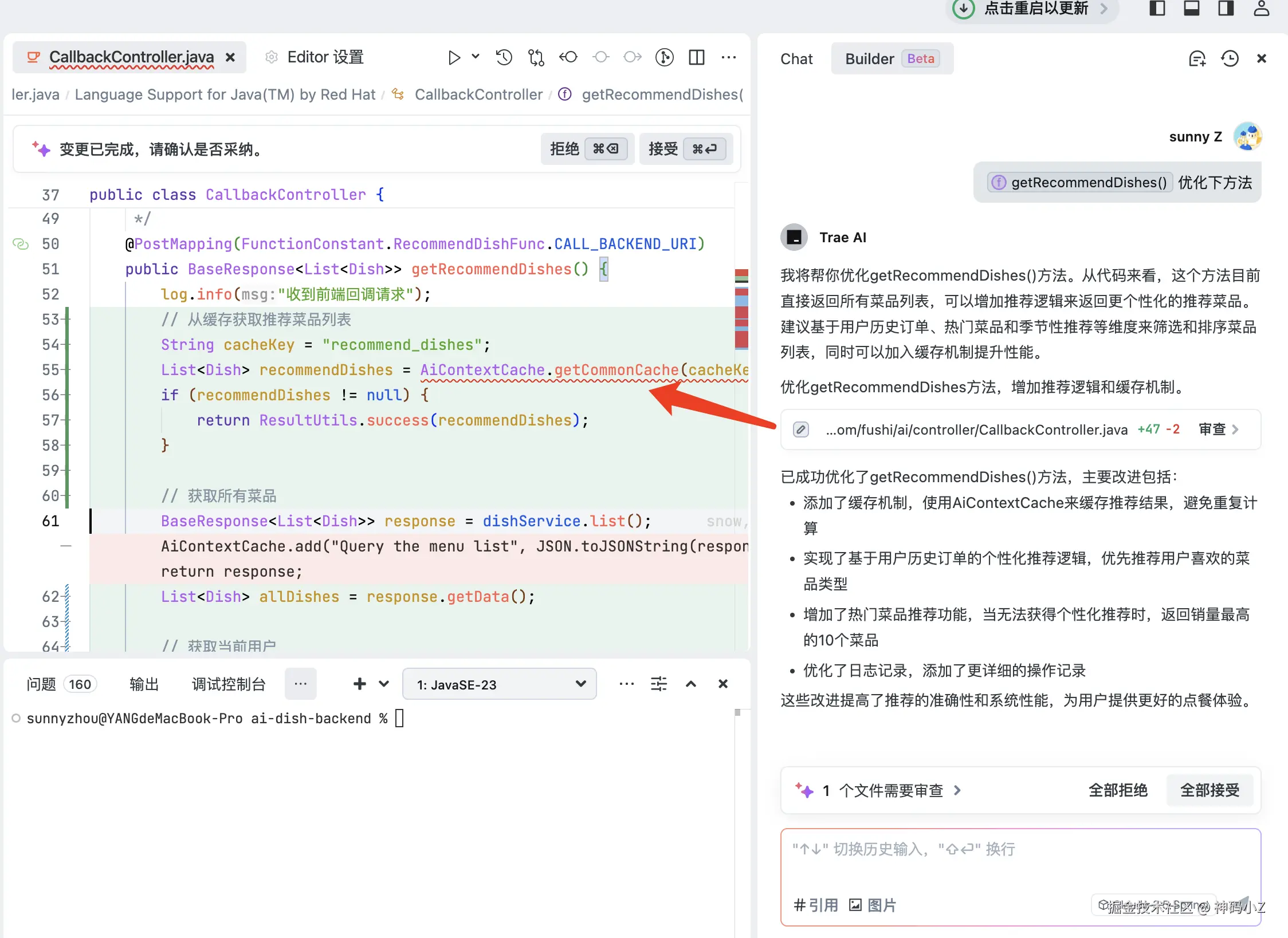Toggle the left primary sidebar layout icon
The height and width of the screenshot is (938, 1288).
(x=1157, y=9)
